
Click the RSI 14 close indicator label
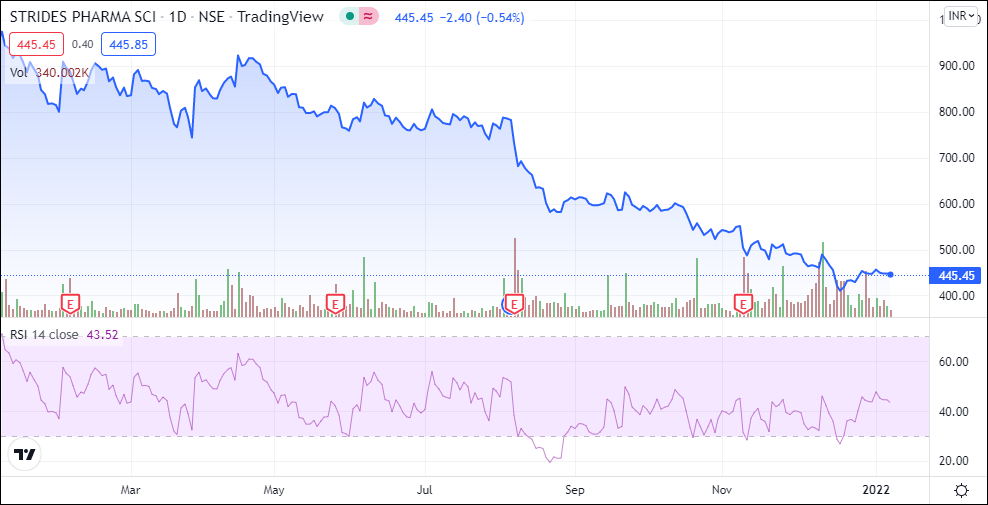(x=43, y=335)
